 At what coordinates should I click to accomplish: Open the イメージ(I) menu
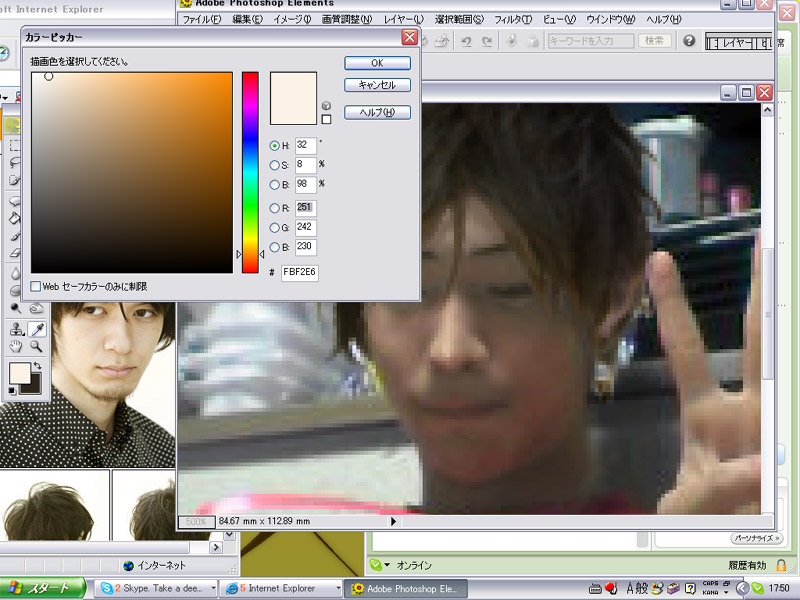tap(292, 19)
